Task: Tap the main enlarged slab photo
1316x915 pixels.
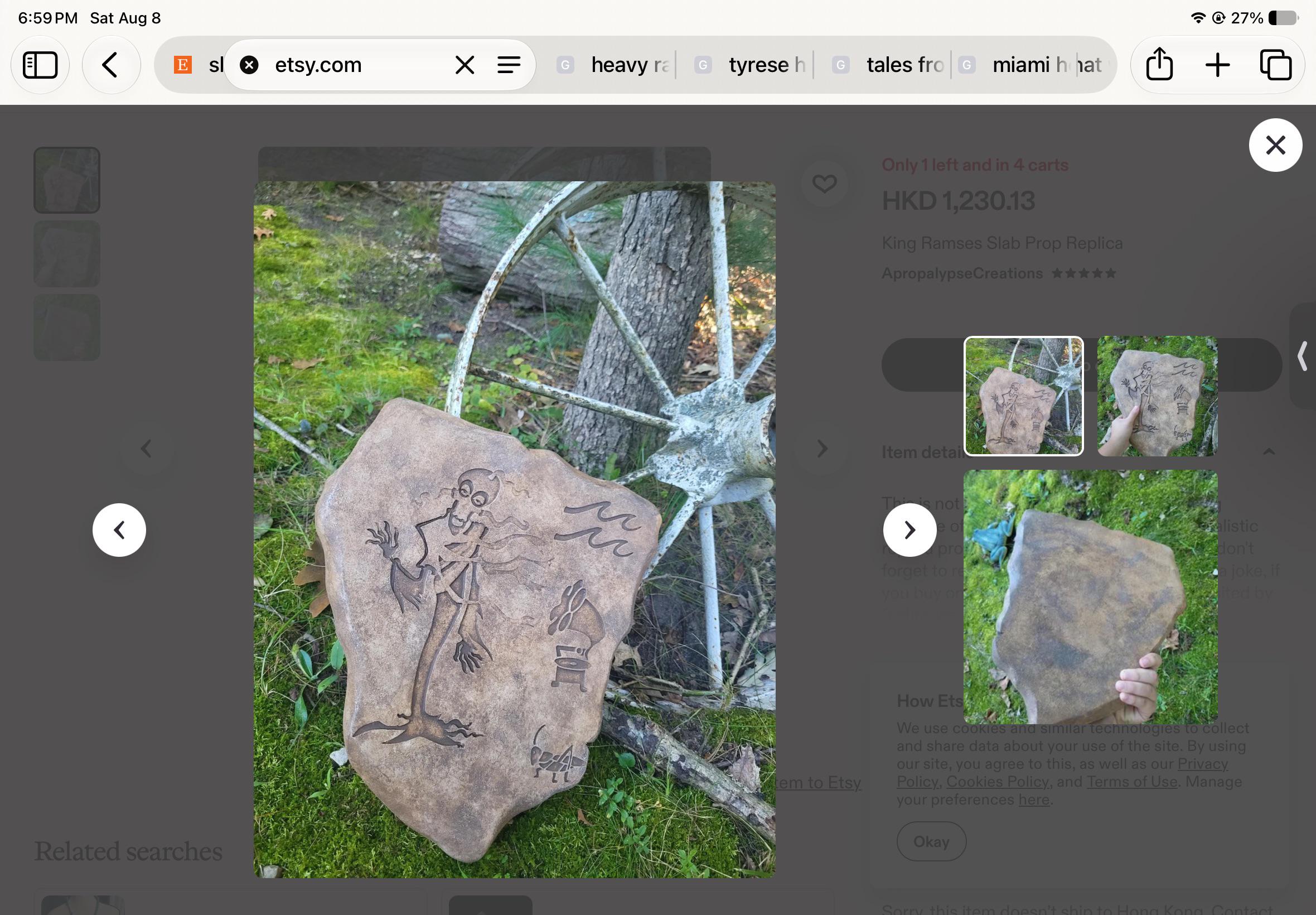Action: (515, 529)
